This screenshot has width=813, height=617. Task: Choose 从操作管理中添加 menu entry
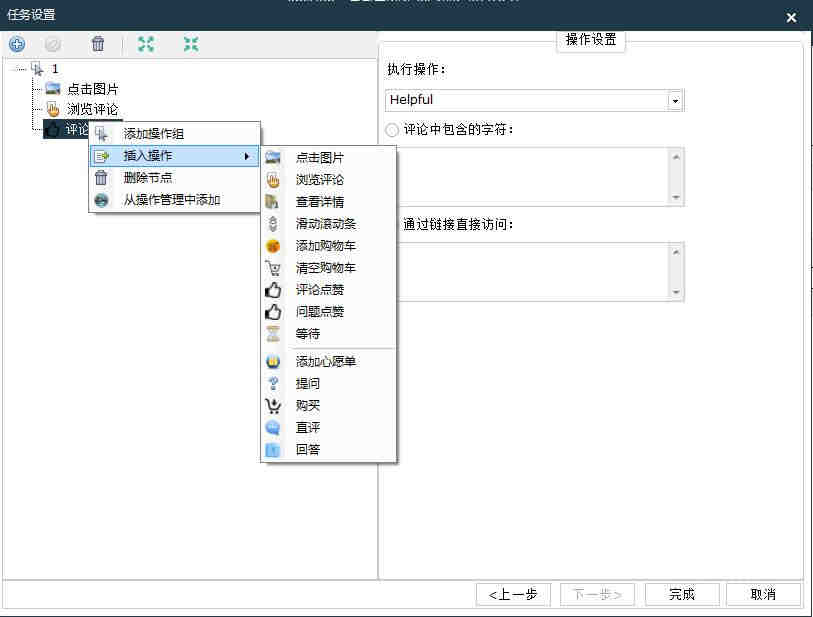175,200
